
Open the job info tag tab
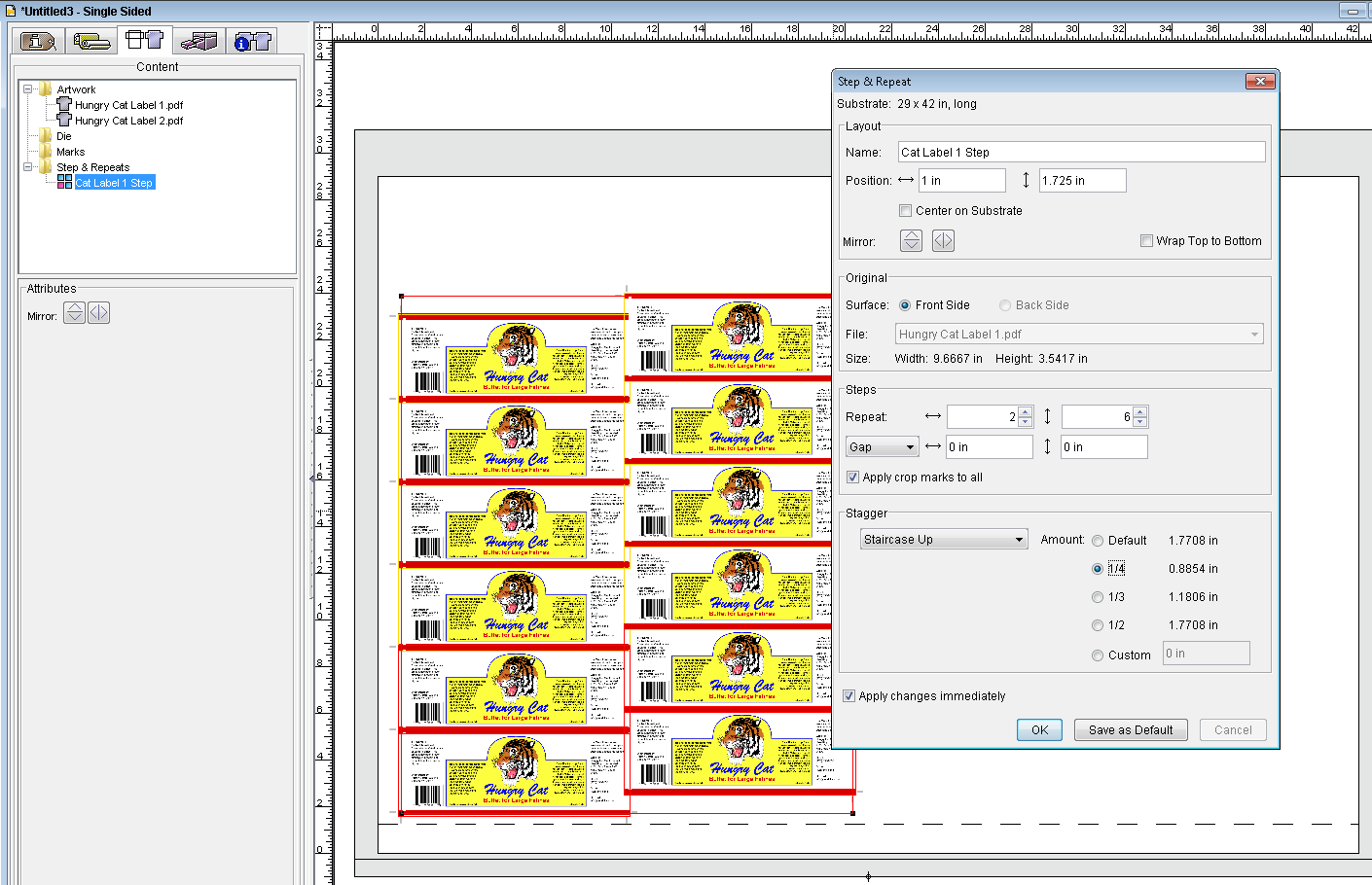(x=39, y=41)
